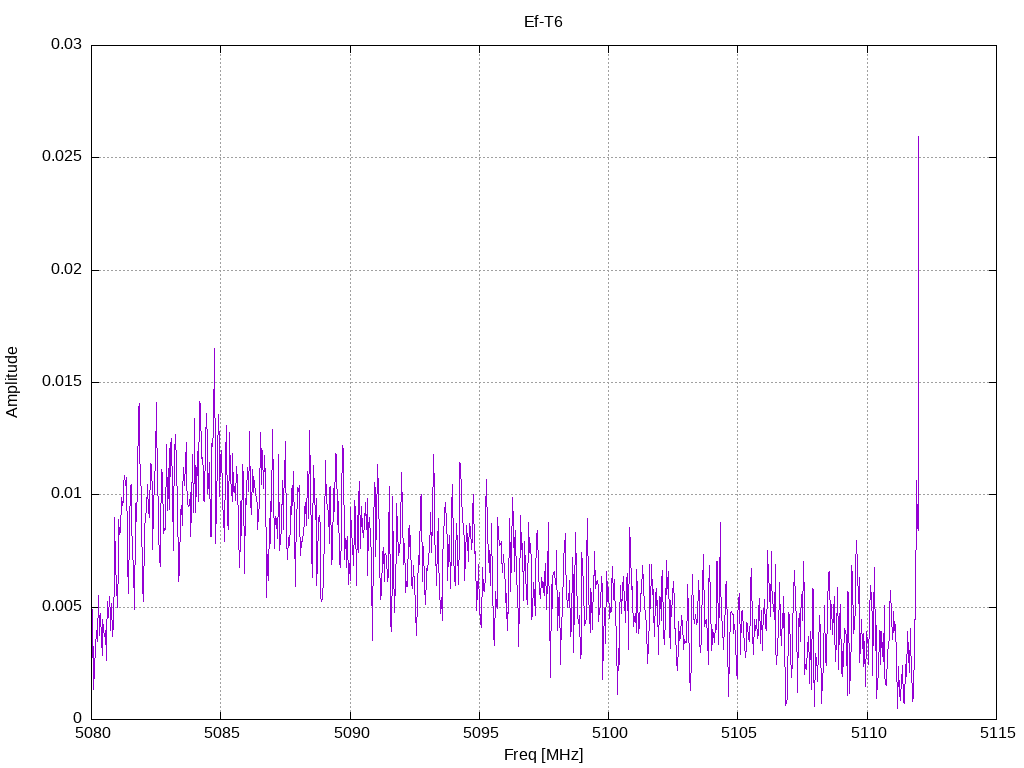Click the 0 y-axis tick label
The width and height of the screenshot is (1024, 768).
coord(78,718)
